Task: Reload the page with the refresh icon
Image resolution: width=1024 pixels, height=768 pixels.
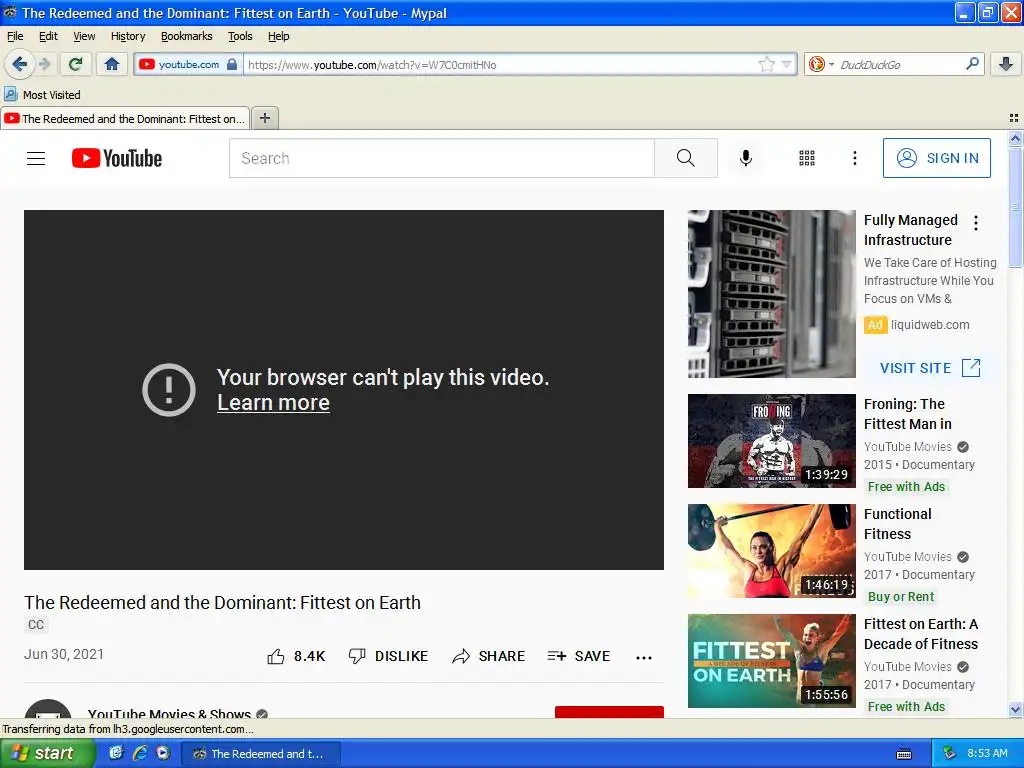Action: tap(76, 64)
